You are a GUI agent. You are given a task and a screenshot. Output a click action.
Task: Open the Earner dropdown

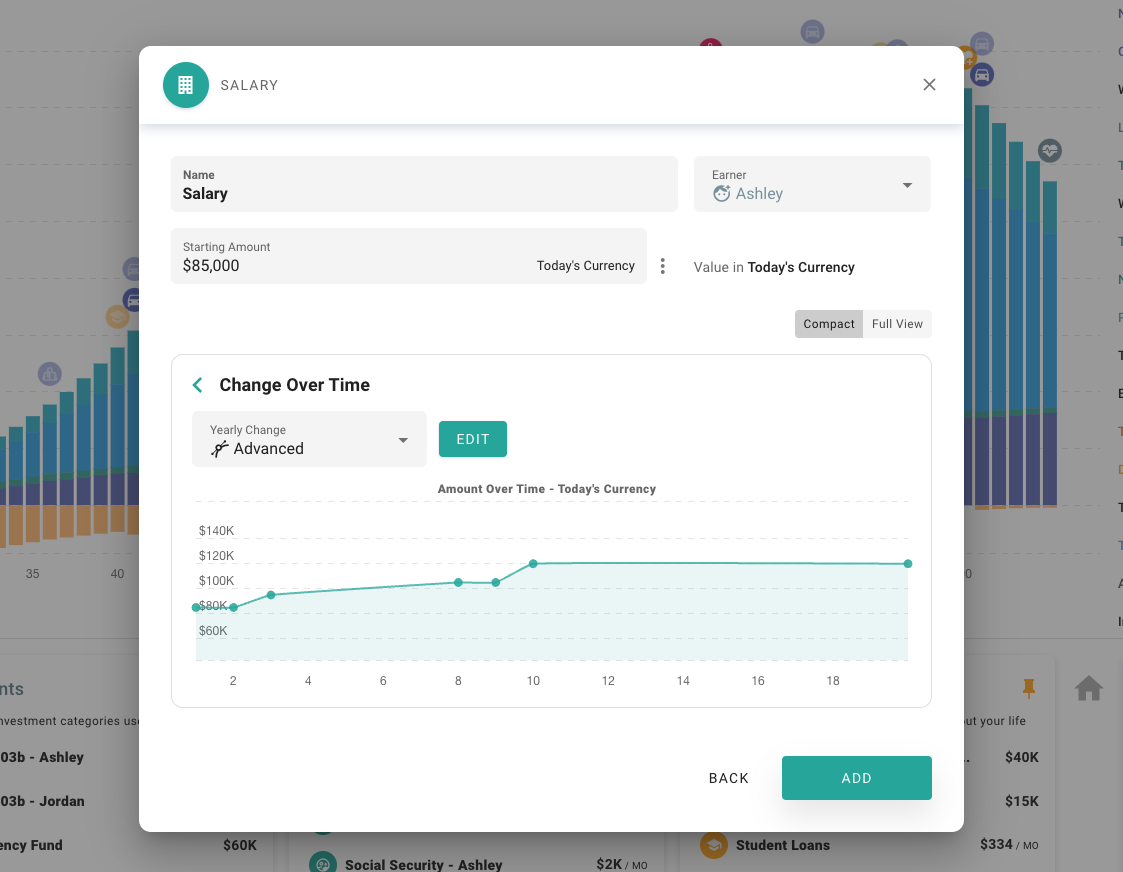click(907, 185)
